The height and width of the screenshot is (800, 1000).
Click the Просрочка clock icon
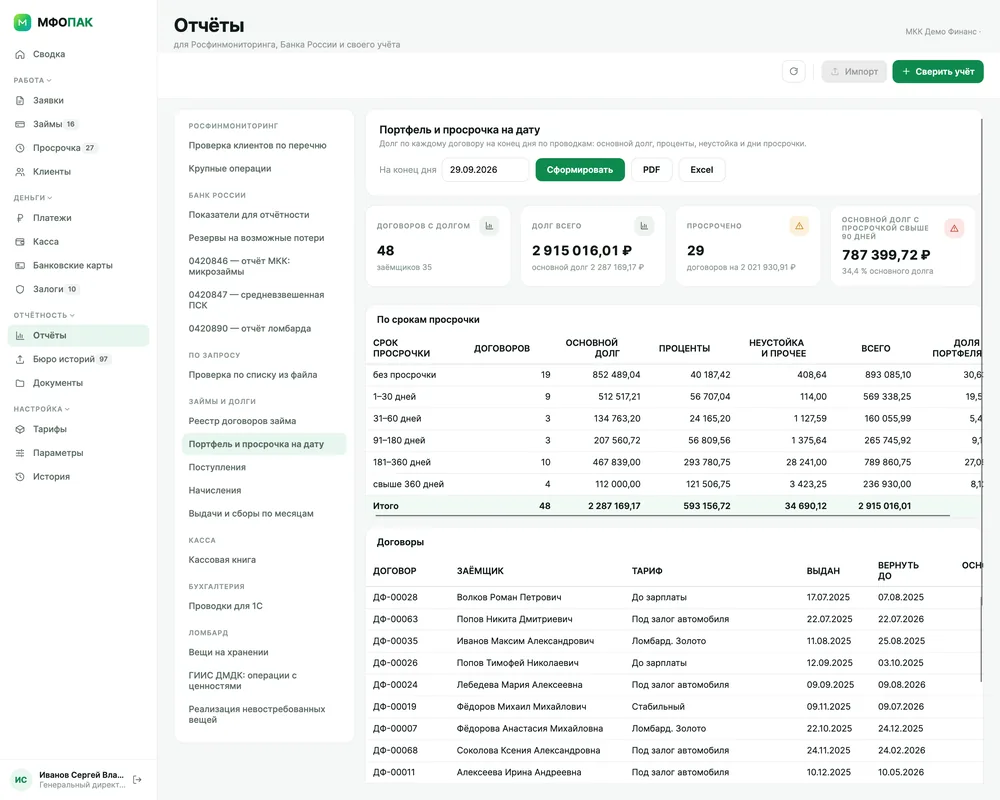(20, 148)
